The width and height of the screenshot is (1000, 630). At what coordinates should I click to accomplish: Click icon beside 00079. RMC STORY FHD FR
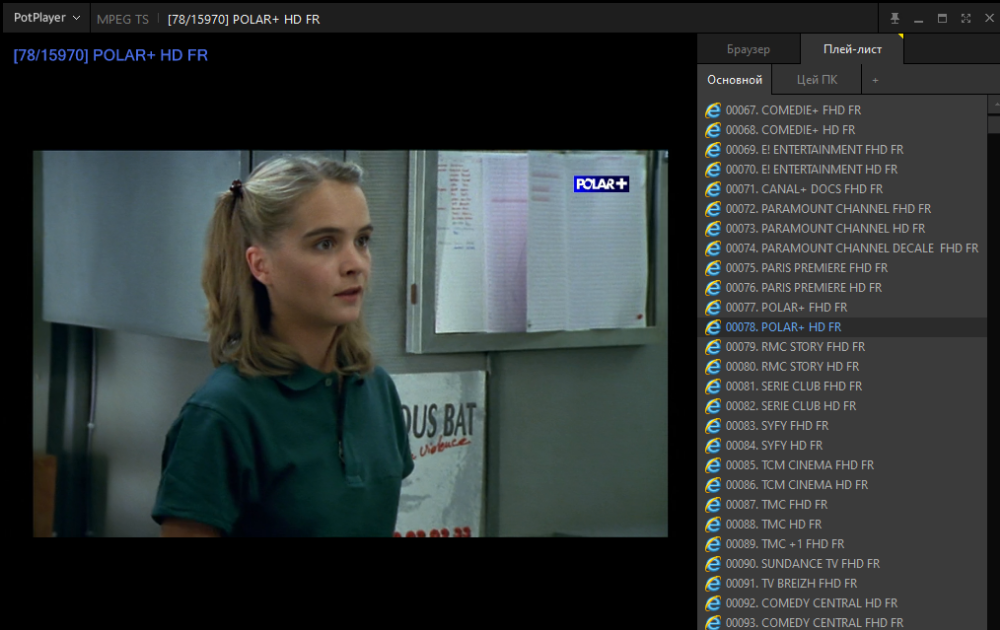click(x=712, y=347)
